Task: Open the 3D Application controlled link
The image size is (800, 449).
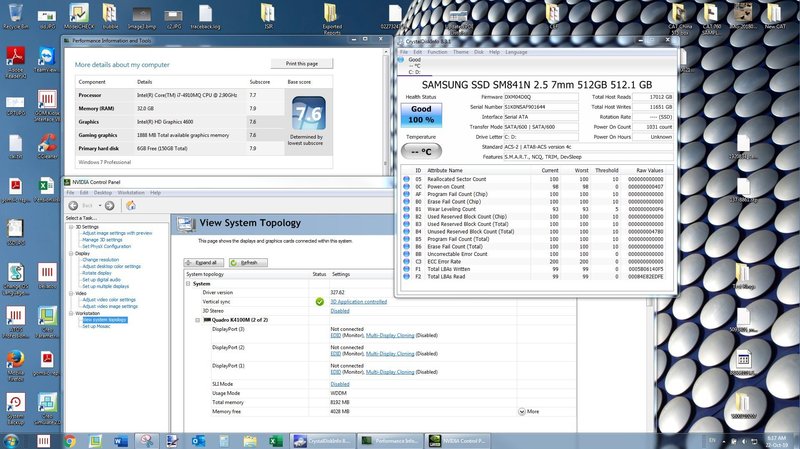Action: point(359,301)
